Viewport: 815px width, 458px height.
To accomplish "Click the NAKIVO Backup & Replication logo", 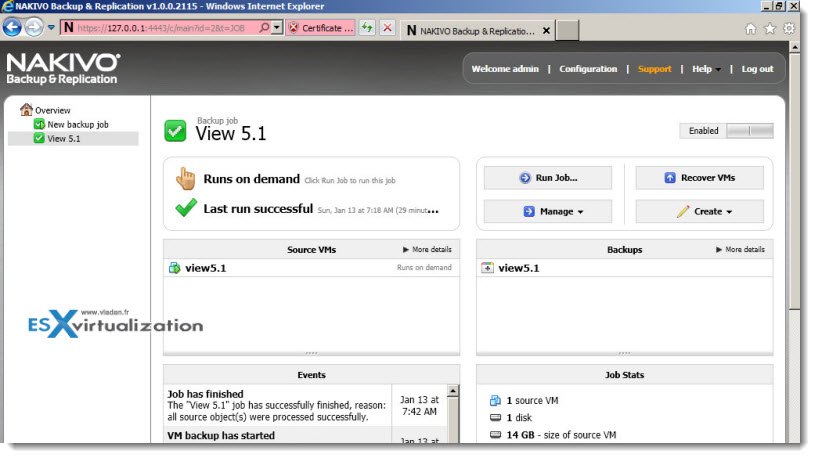I will tap(63, 69).
